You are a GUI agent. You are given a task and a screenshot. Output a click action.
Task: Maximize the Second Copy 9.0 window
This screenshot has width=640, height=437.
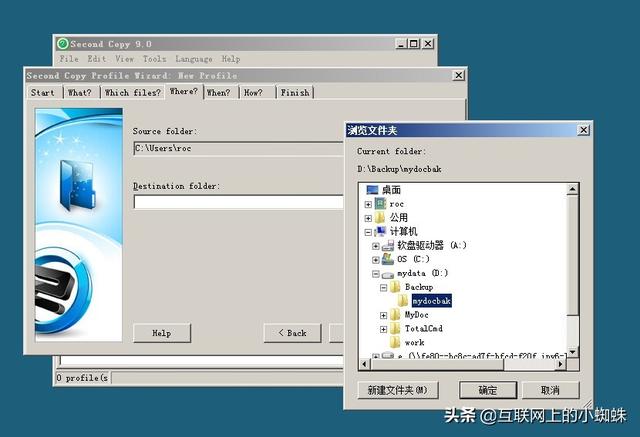(414, 44)
